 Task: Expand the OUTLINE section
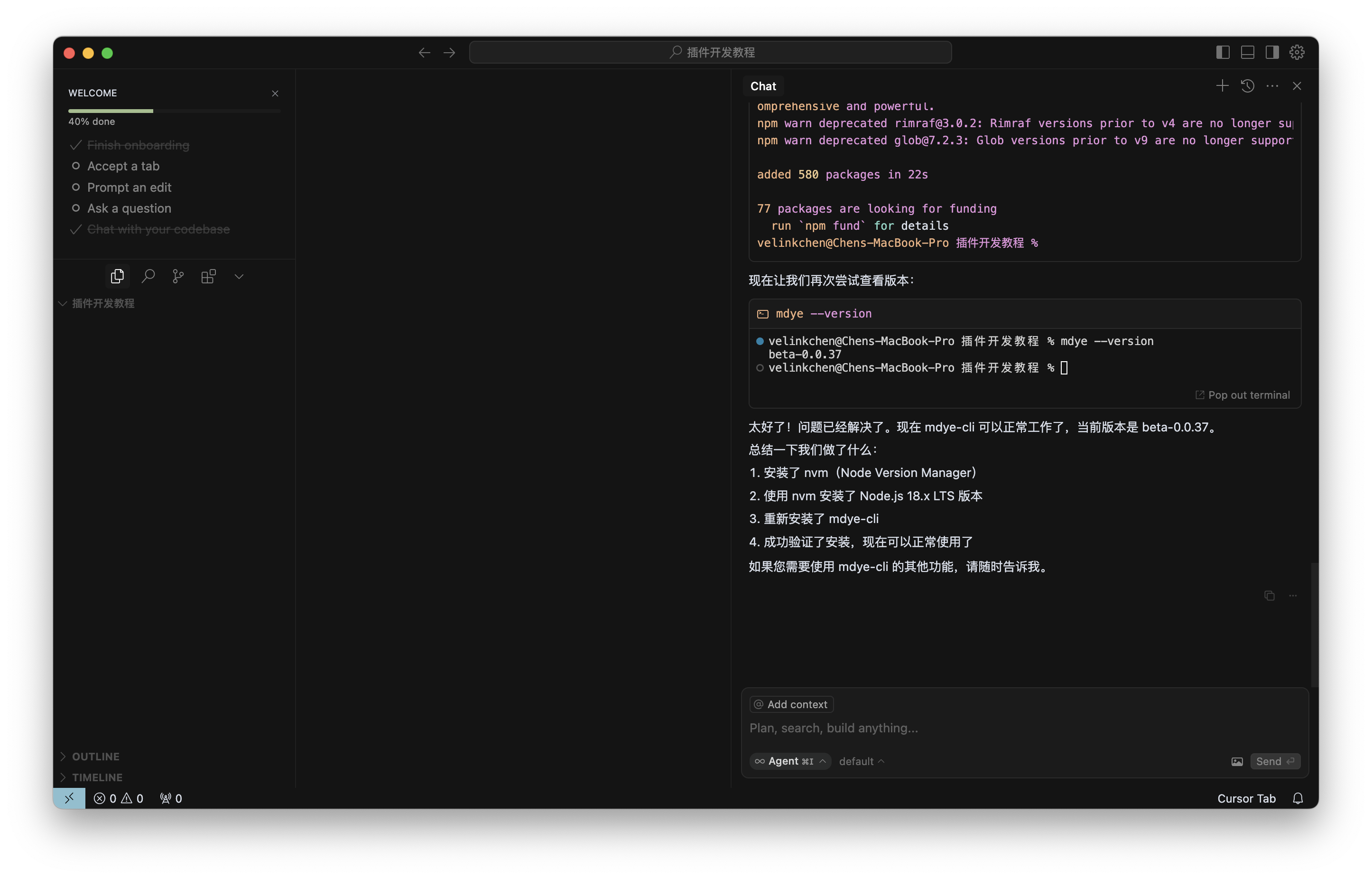tap(95, 756)
